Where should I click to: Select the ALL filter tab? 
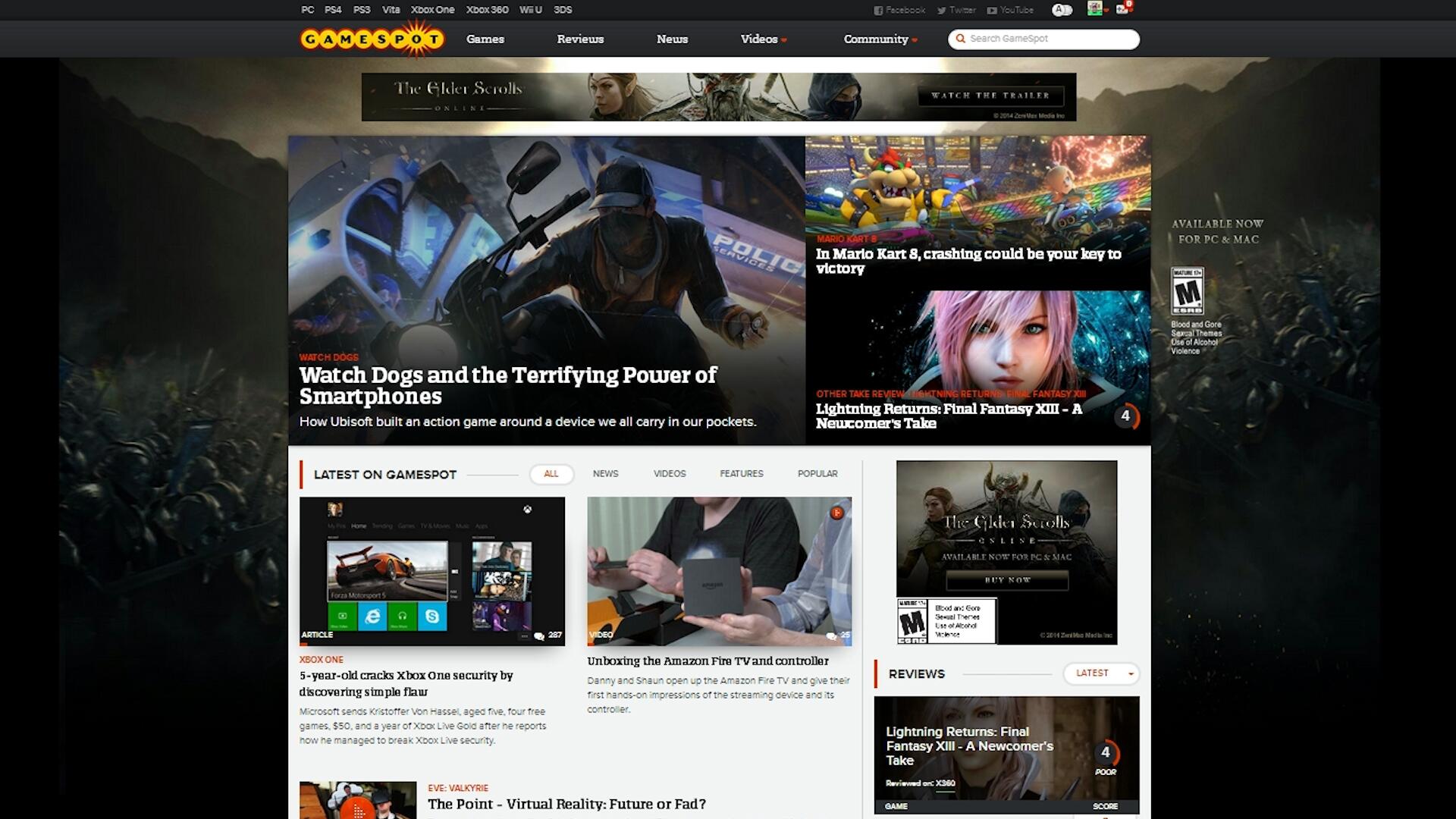[x=551, y=474]
